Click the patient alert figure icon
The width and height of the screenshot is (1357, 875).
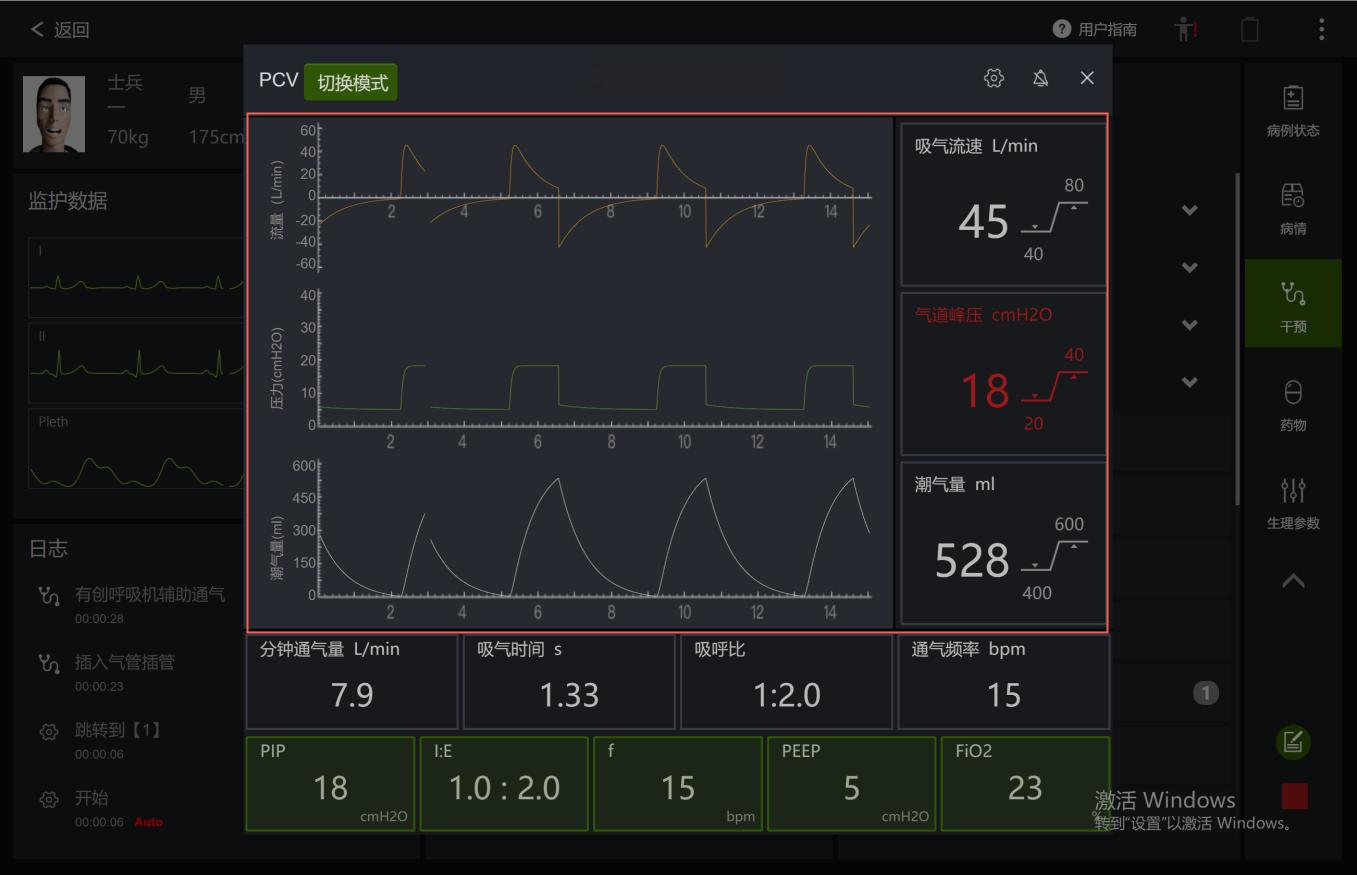pyautogui.click(x=1185, y=29)
